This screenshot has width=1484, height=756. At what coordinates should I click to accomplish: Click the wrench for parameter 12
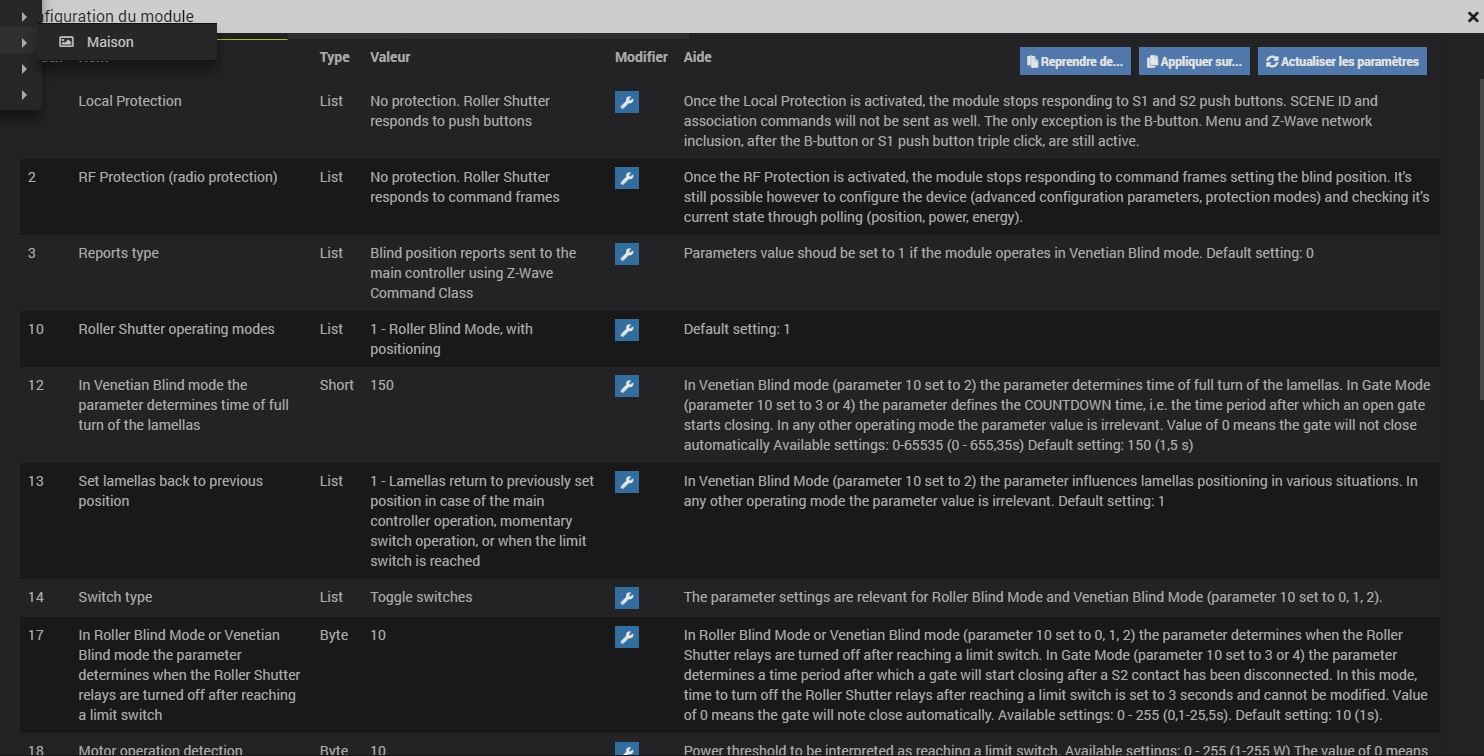tap(627, 386)
